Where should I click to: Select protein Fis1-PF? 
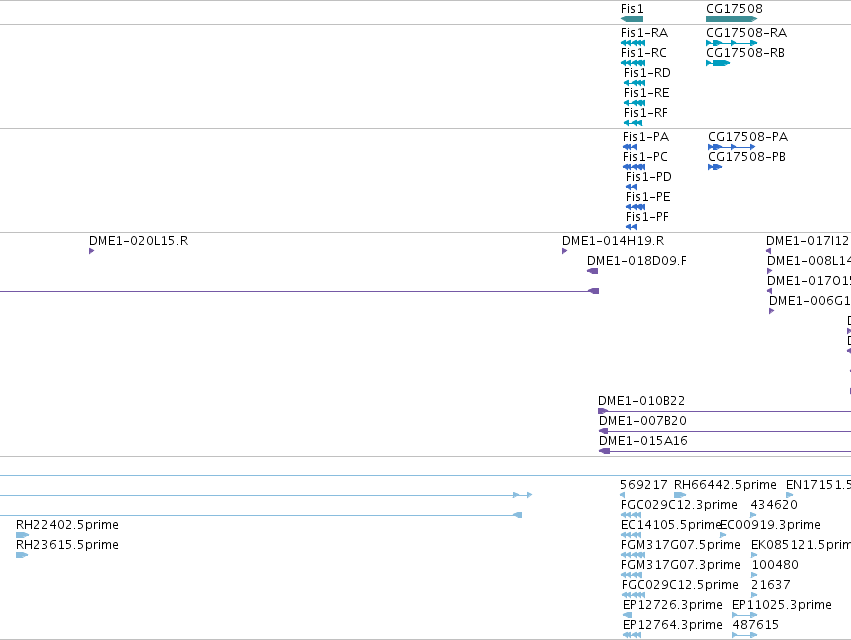pyautogui.click(x=647, y=217)
